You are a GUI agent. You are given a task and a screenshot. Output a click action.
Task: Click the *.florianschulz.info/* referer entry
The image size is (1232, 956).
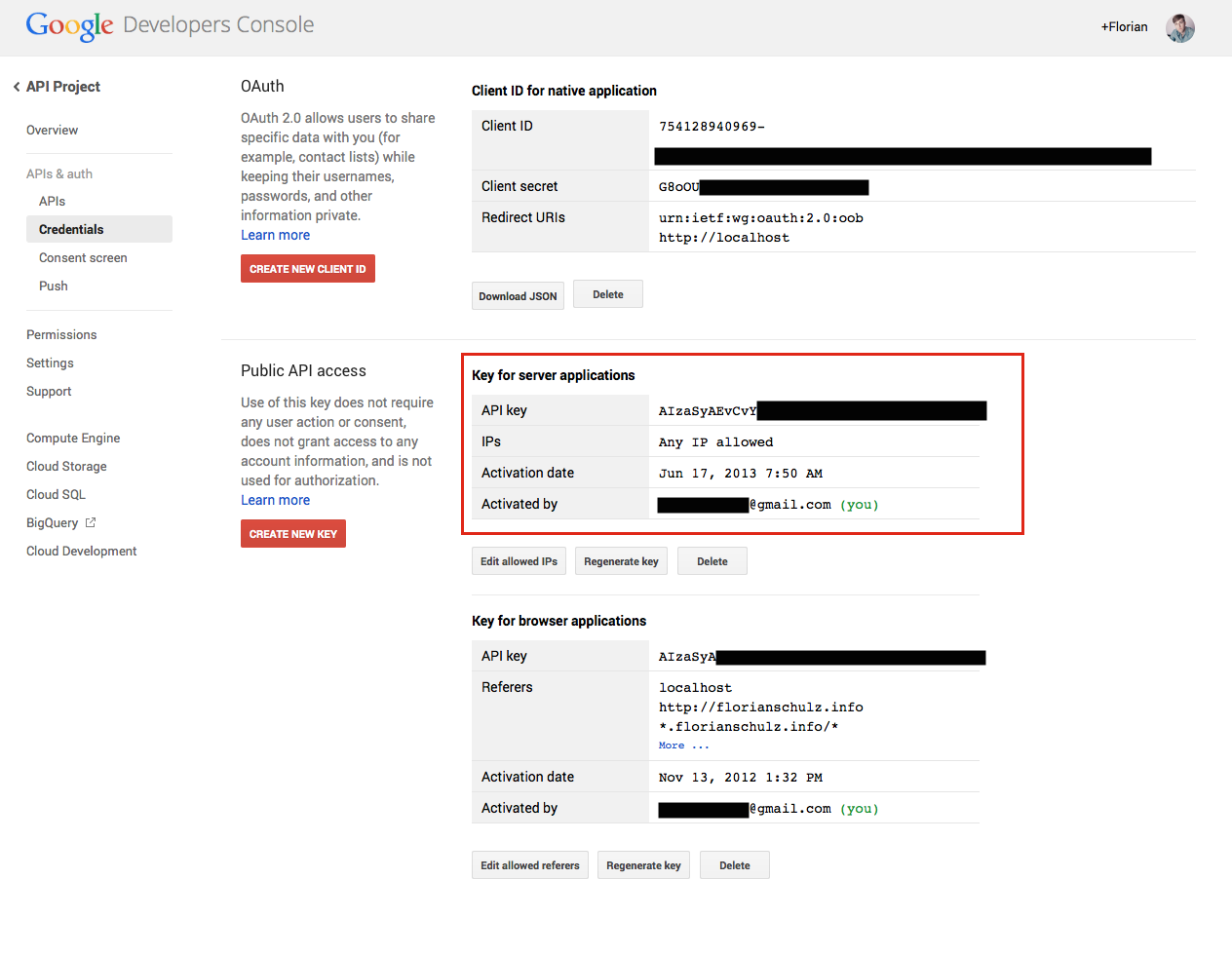coord(749,727)
